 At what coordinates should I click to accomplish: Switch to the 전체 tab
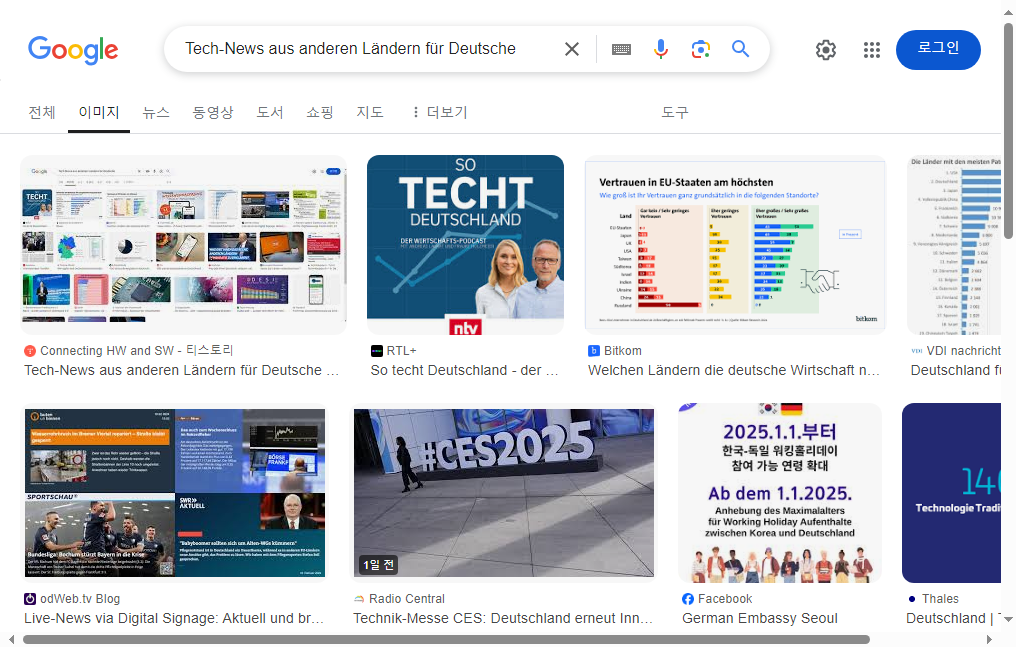click(41, 112)
